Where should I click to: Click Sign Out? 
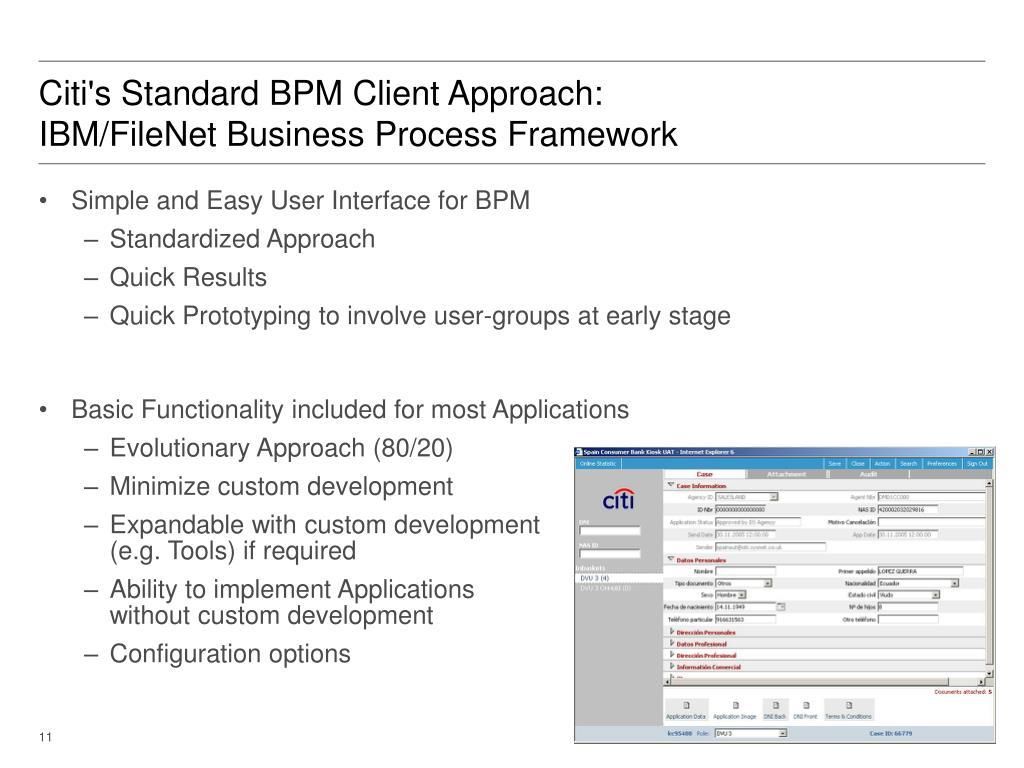pyautogui.click(x=978, y=464)
